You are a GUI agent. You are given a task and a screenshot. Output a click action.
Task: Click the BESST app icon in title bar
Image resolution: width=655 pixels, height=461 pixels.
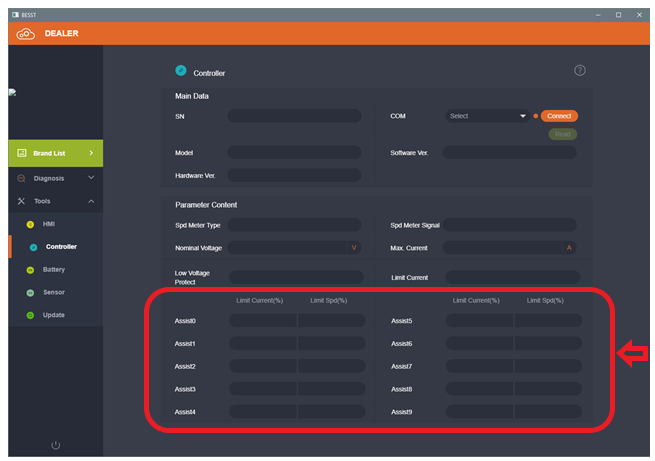15,15
